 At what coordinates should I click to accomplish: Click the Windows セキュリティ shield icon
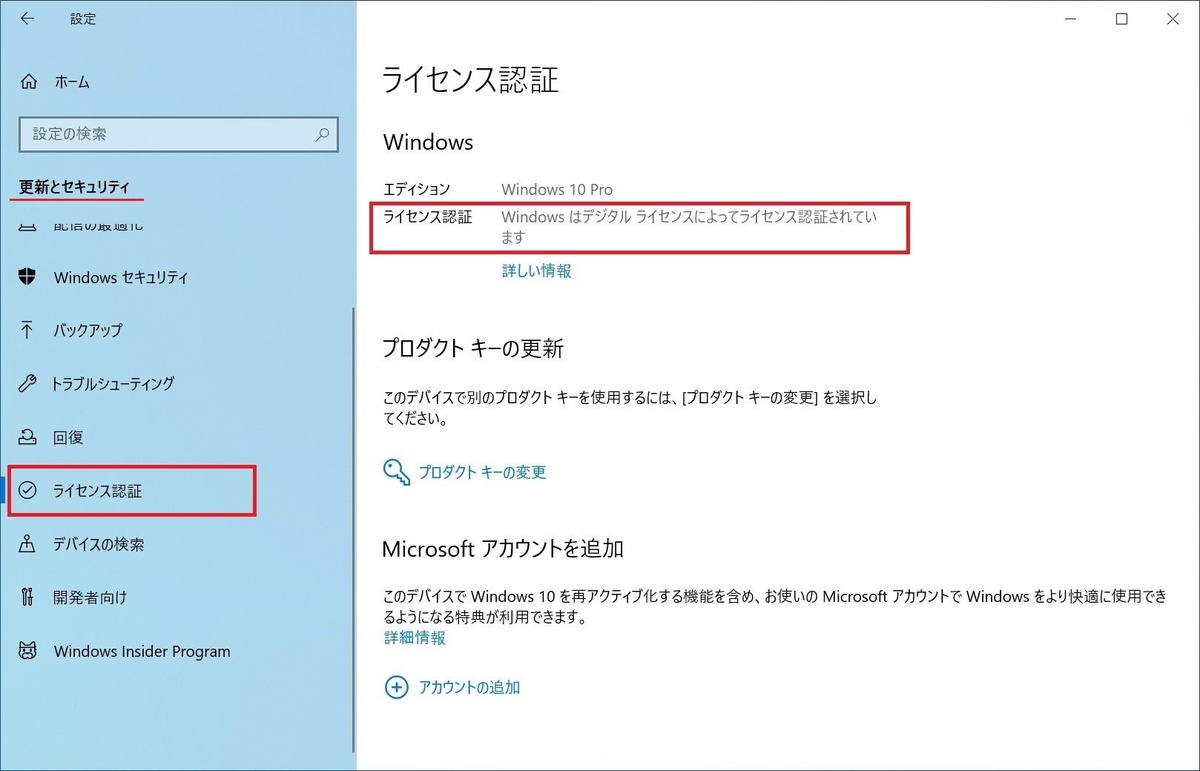tap(29, 277)
